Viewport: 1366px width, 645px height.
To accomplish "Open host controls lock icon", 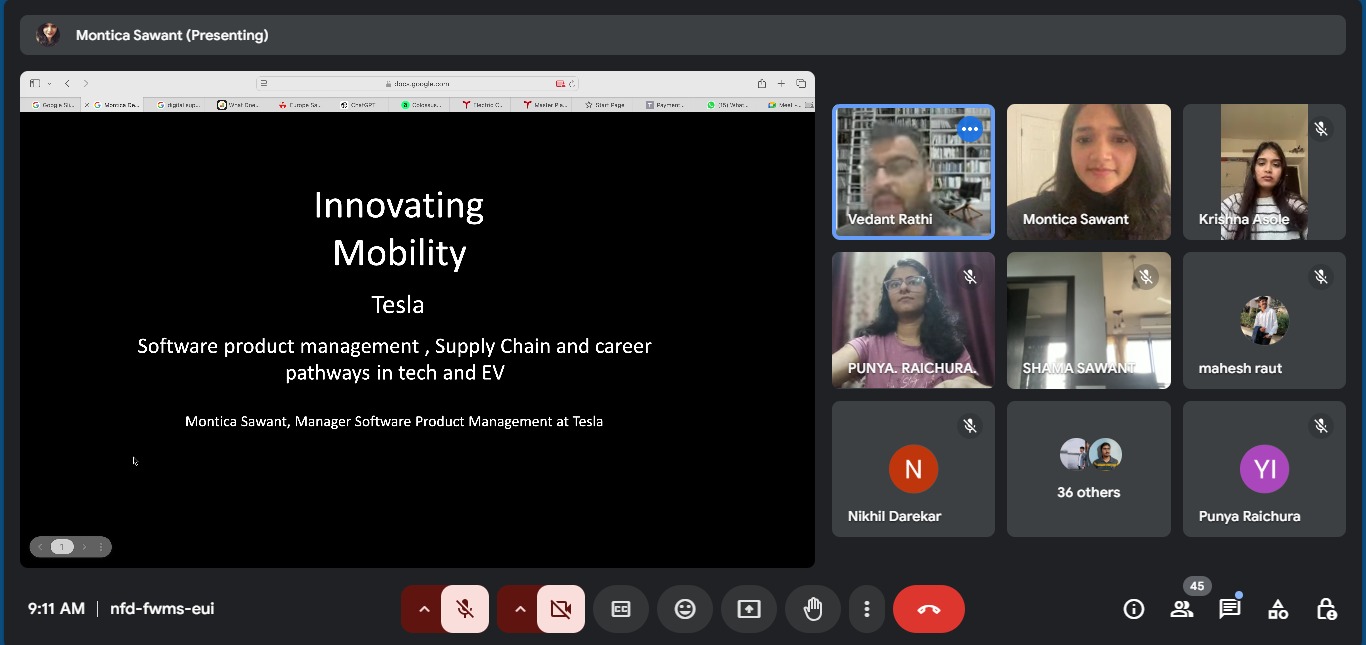I will [1326, 609].
